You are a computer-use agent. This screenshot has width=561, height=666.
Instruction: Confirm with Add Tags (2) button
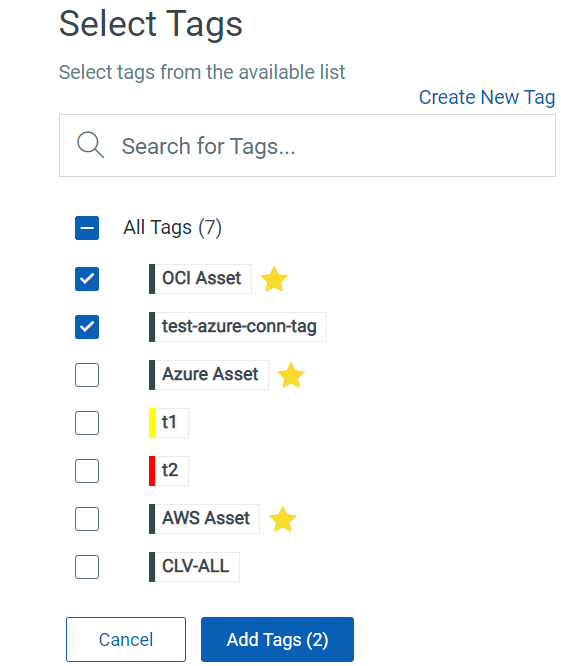click(x=277, y=639)
